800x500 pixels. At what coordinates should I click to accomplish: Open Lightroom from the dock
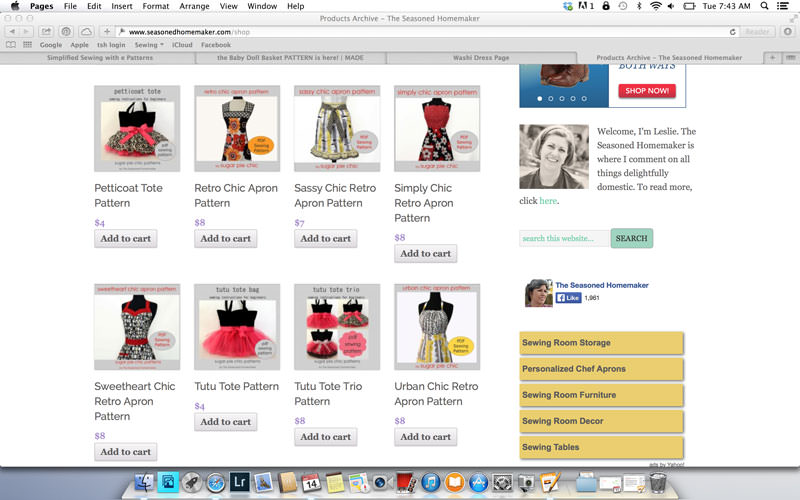point(241,484)
